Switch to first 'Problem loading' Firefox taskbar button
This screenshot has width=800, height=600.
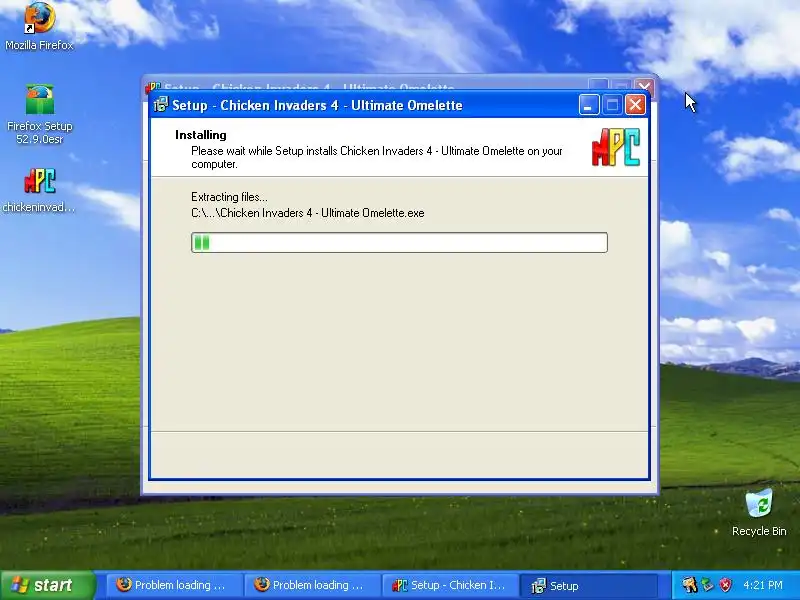pos(173,585)
